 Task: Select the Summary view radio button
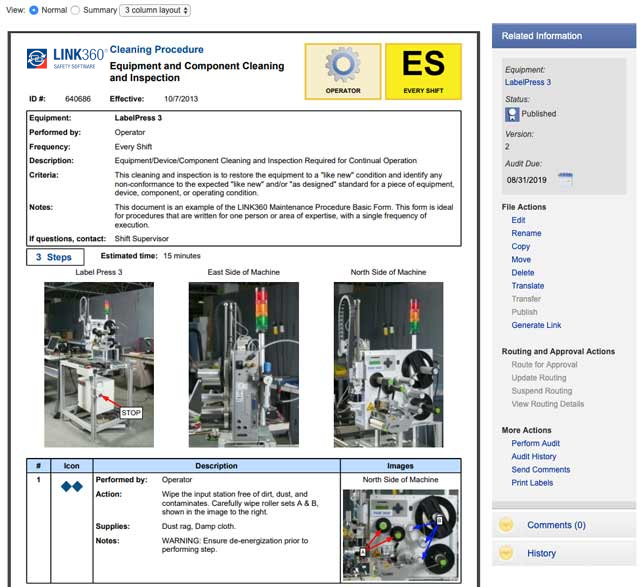coord(75,10)
